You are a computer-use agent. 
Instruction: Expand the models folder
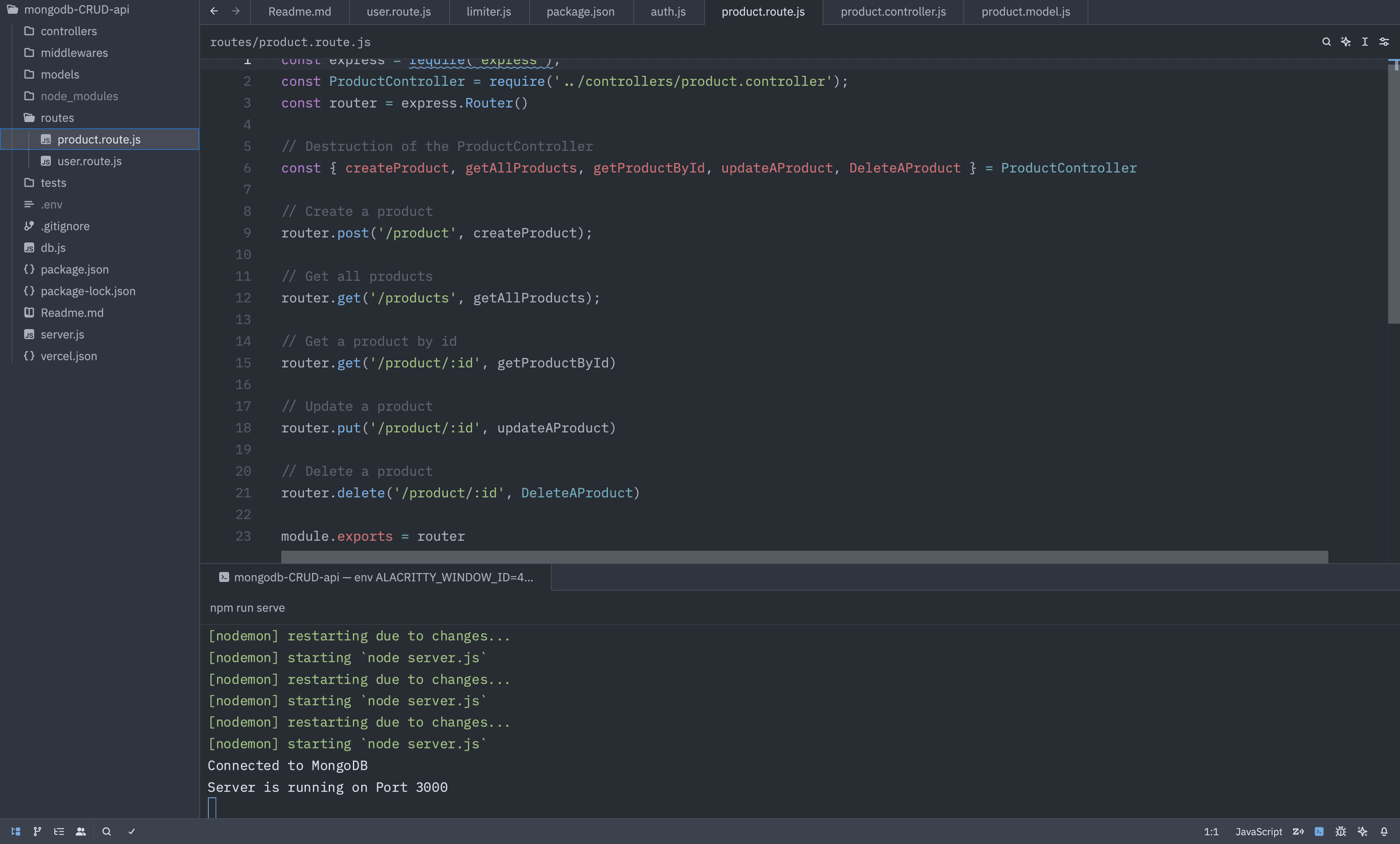coord(100,74)
